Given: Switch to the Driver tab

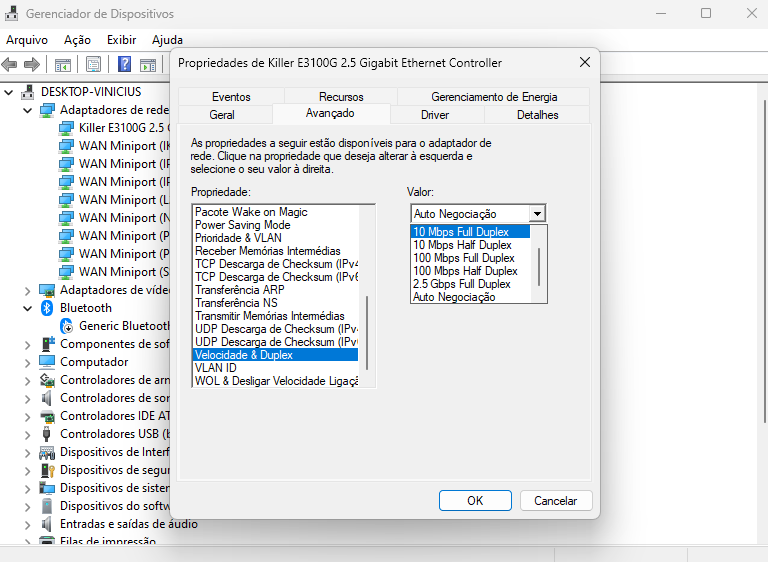Looking at the screenshot, I should 435,115.
